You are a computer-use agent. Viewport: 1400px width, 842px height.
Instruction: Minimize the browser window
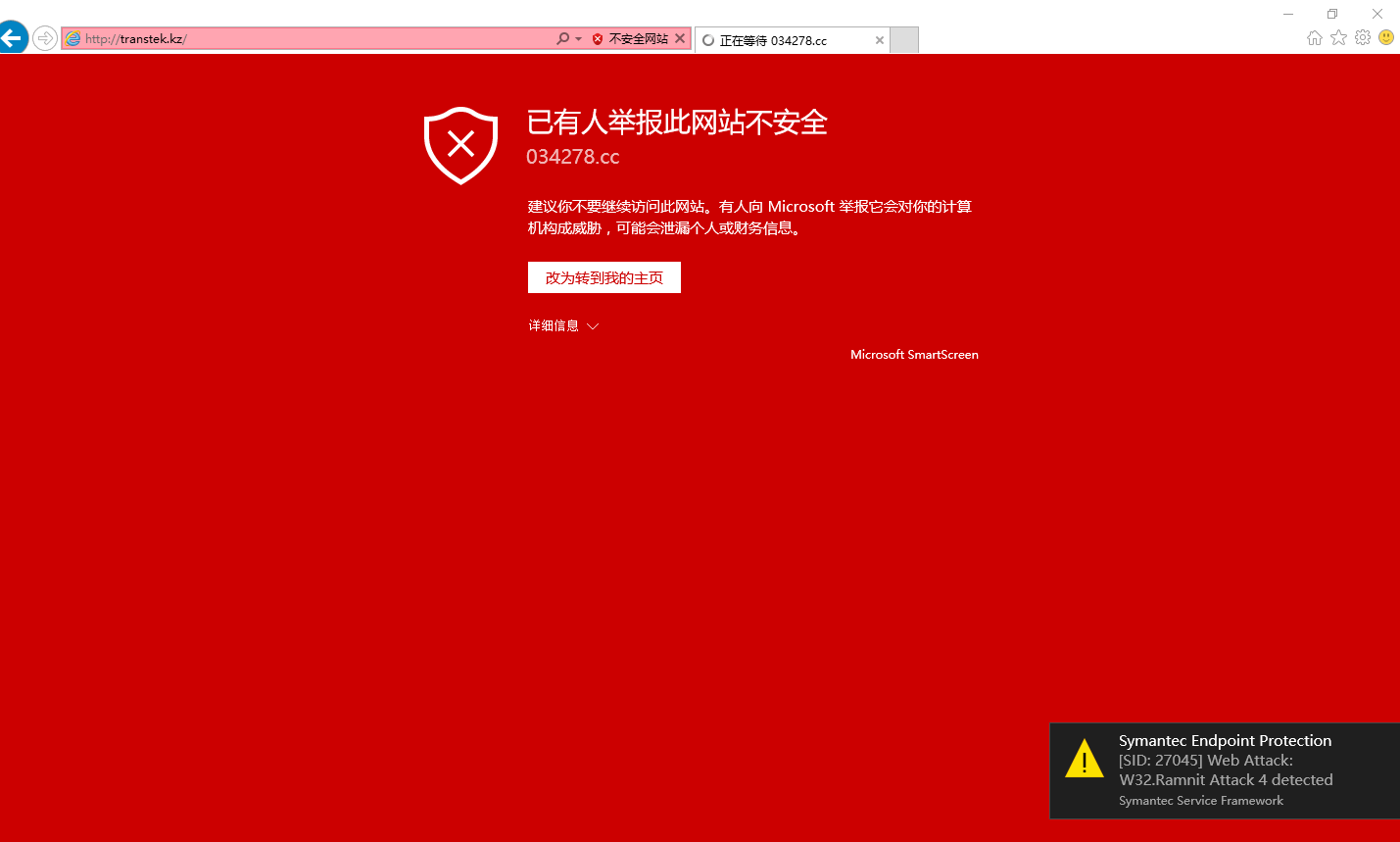(x=1288, y=14)
